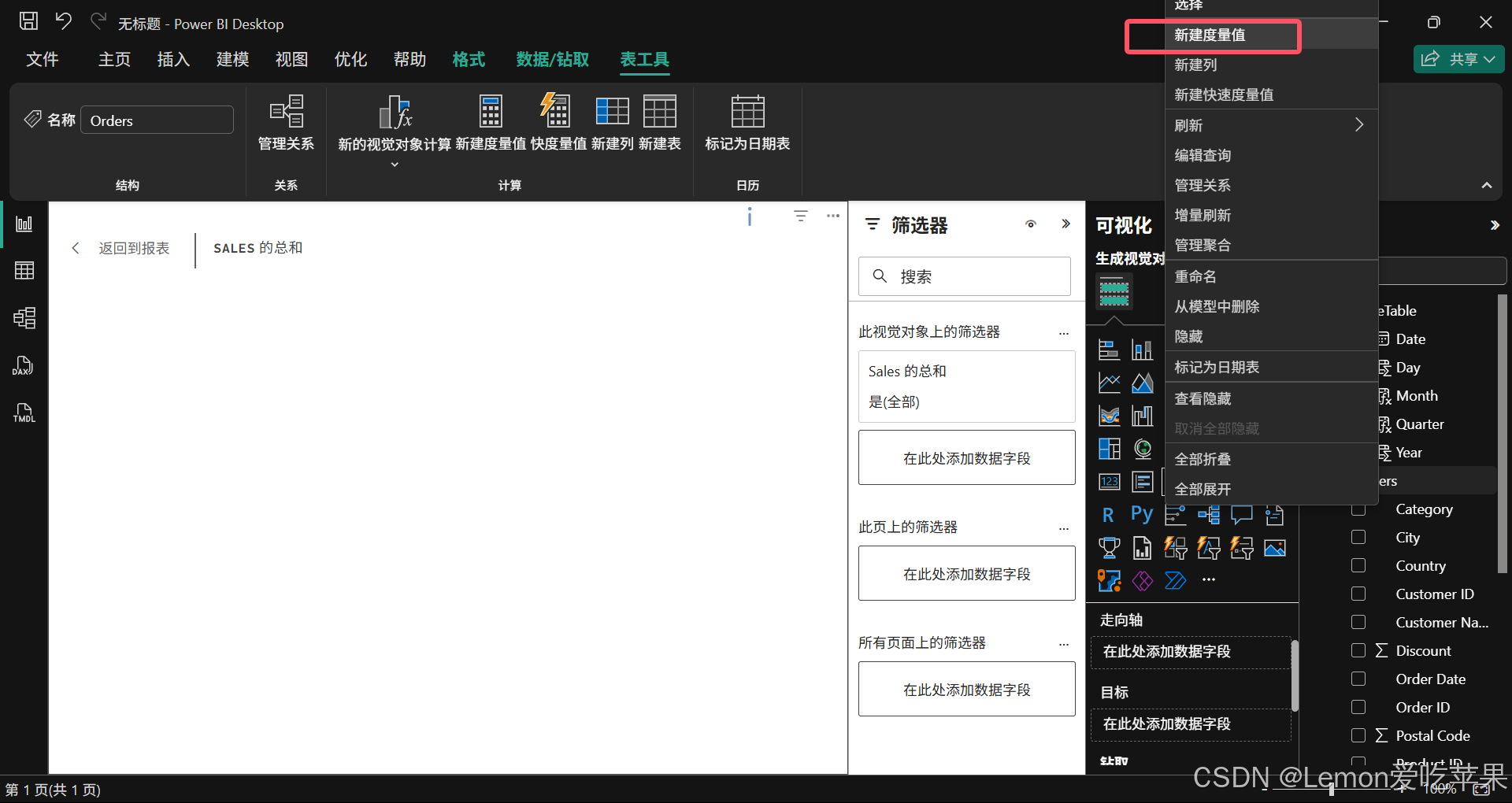Select Q&A speech bubble visual

click(1241, 515)
